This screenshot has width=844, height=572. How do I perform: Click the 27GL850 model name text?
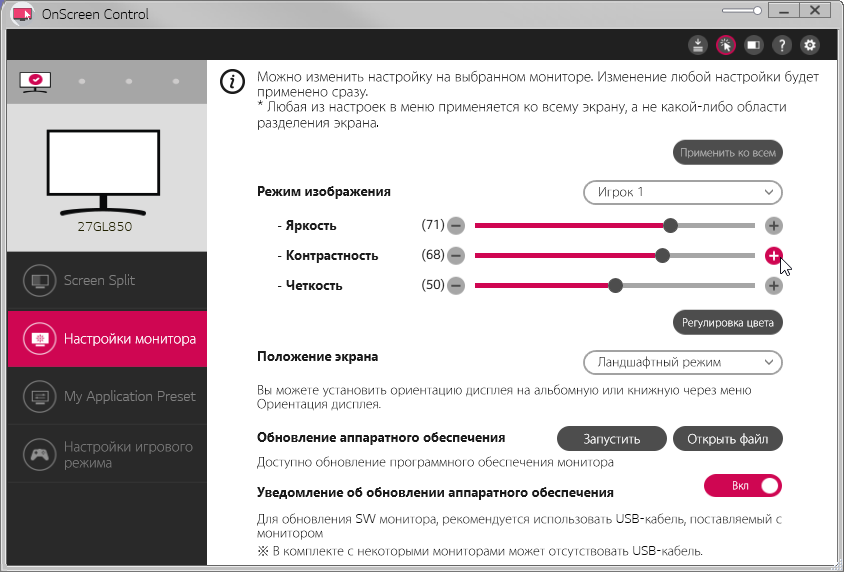104,227
